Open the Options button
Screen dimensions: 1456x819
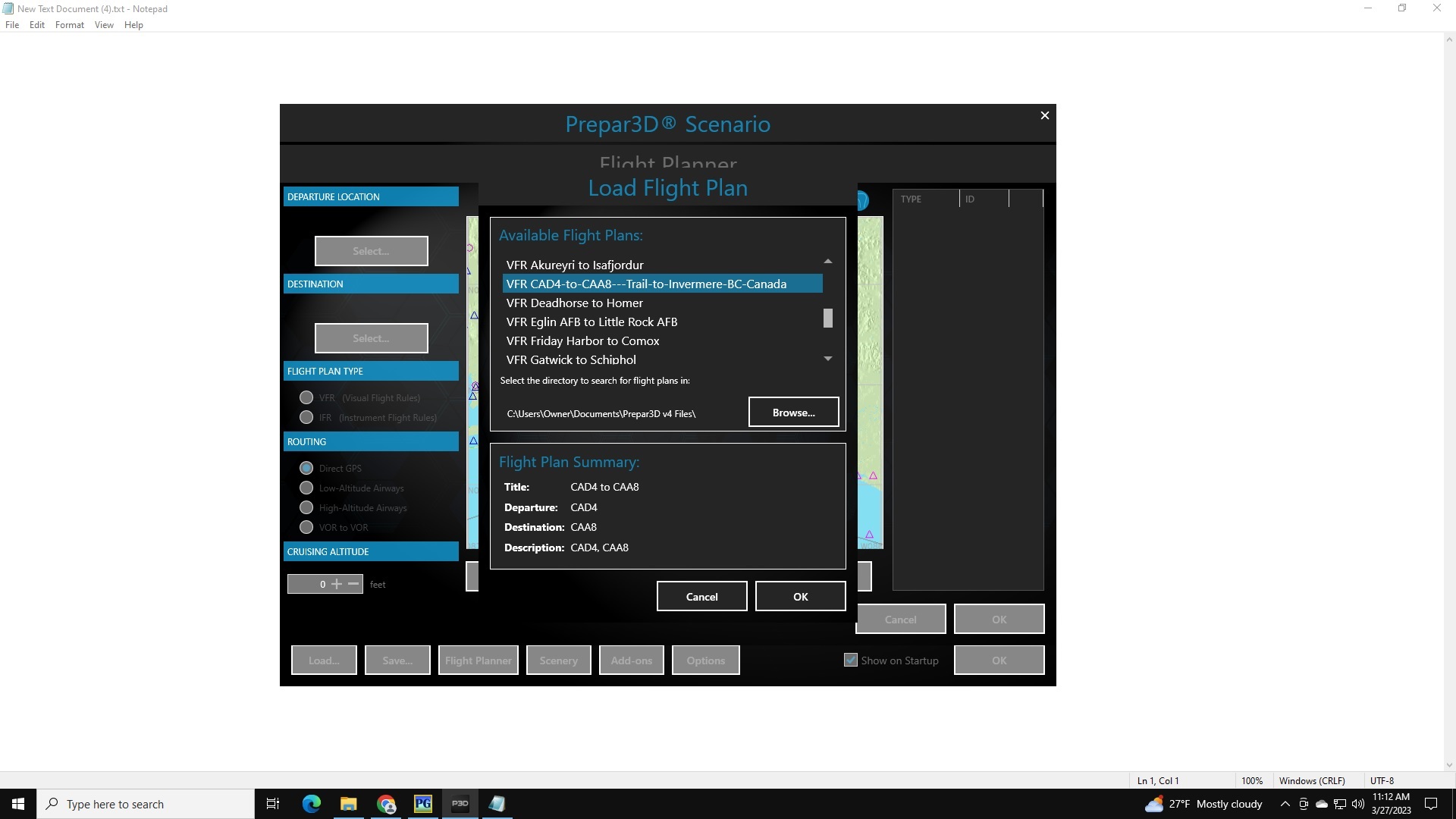point(706,661)
